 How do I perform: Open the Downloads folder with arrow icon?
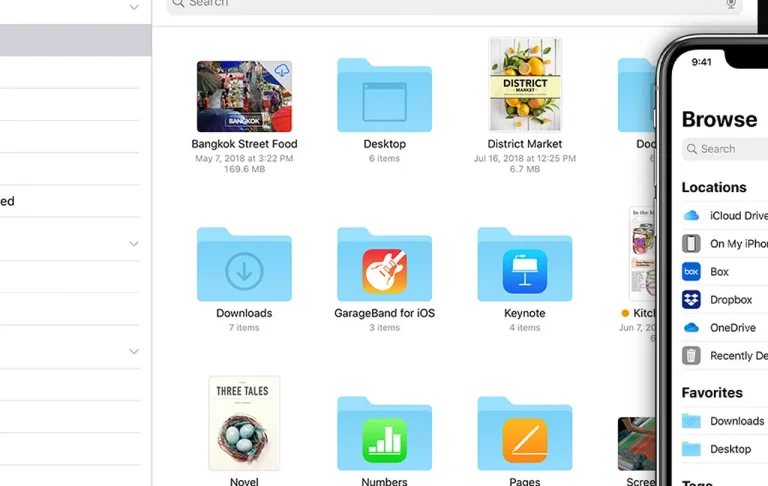244,265
